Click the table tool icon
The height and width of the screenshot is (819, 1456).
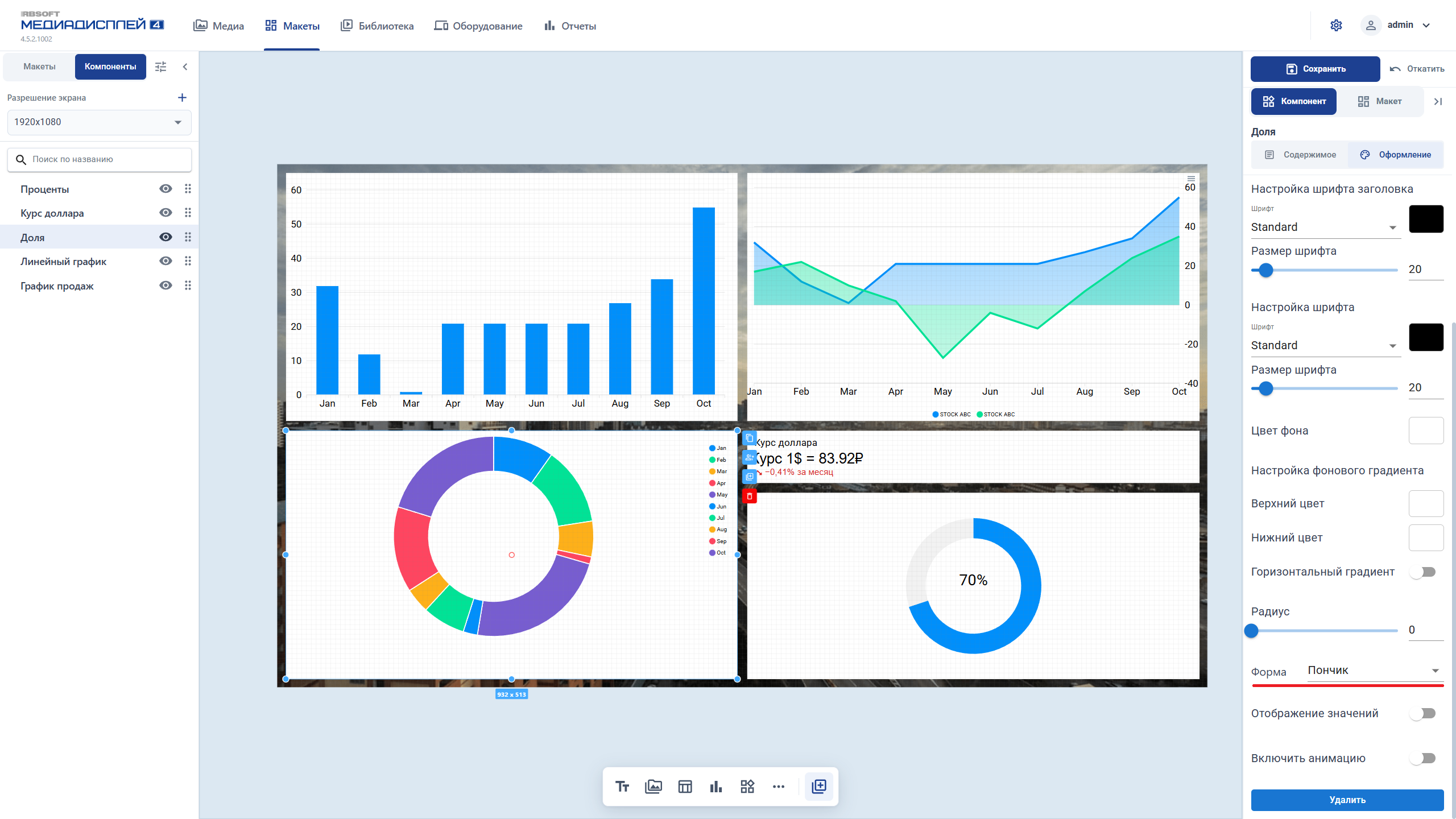click(x=685, y=787)
